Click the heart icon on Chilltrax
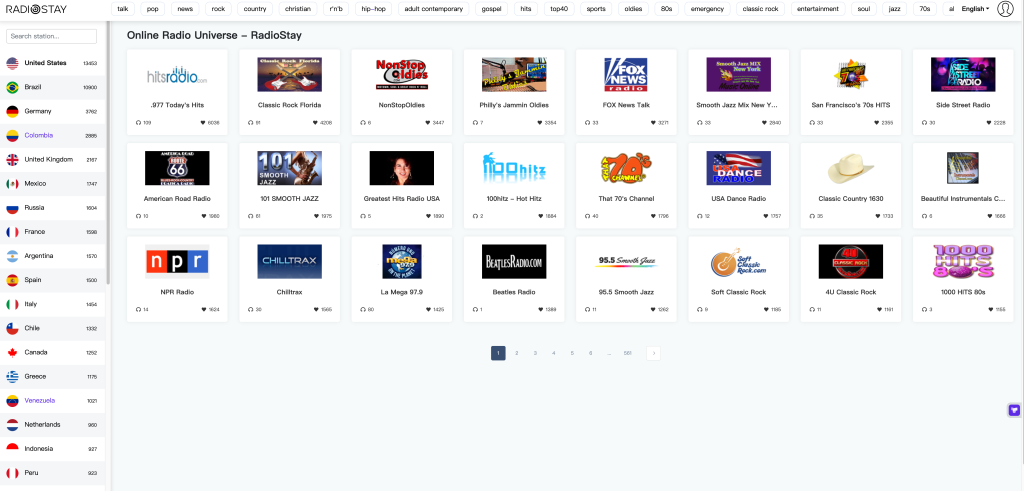The width and height of the screenshot is (1024, 491). coord(316,309)
